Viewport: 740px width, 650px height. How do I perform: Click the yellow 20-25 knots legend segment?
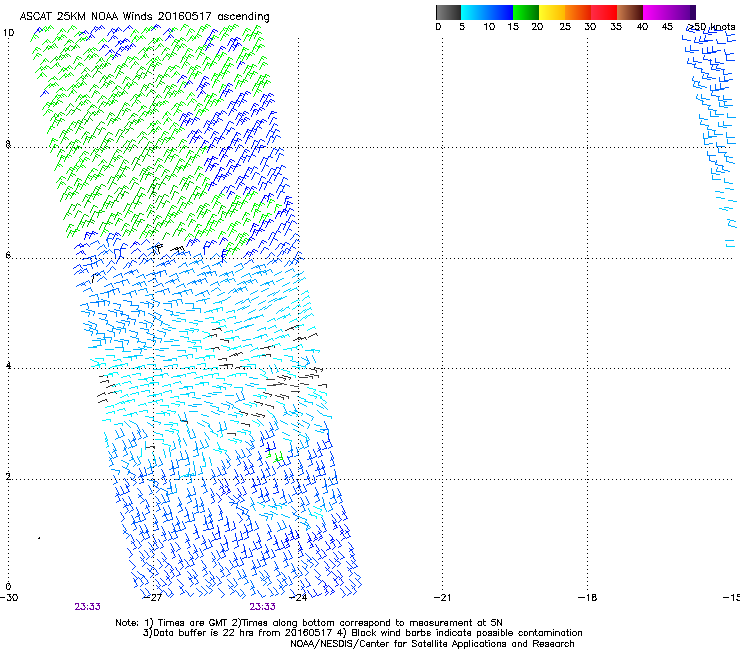pyautogui.click(x=552, y=12)
